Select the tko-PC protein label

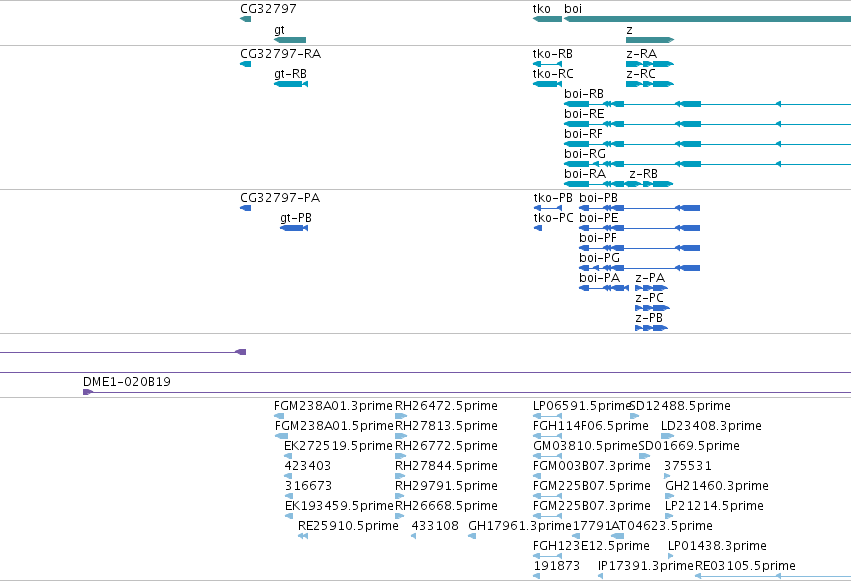pos(553,218)
